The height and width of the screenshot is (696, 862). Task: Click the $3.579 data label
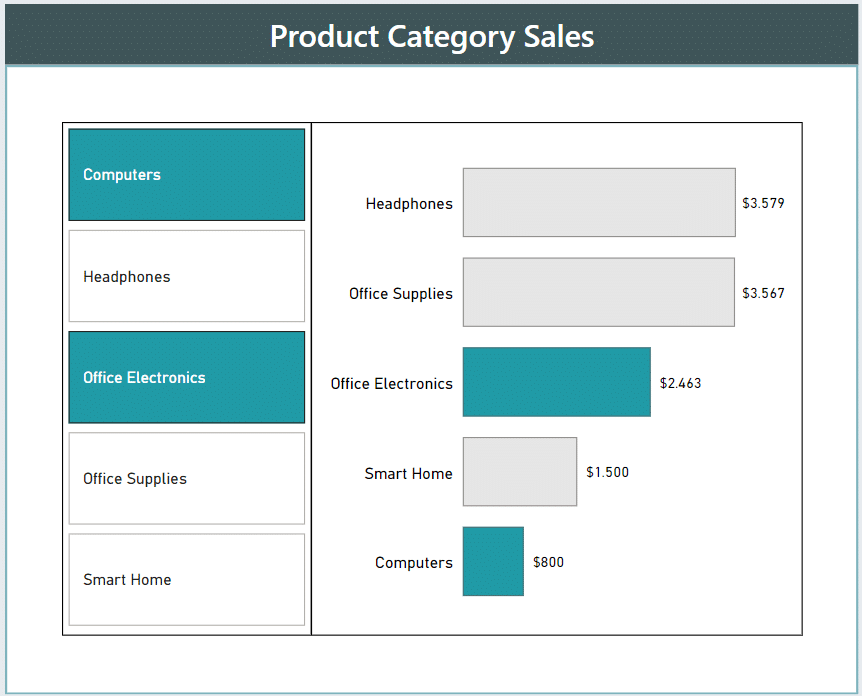click(763, 203)
